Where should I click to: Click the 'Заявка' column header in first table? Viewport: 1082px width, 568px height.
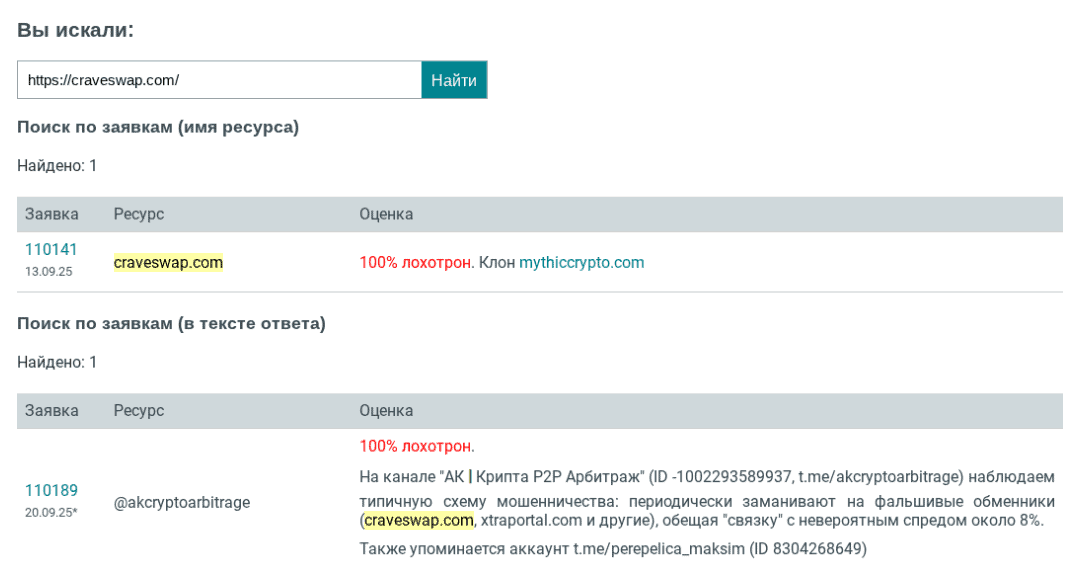(x=52, y=214)
